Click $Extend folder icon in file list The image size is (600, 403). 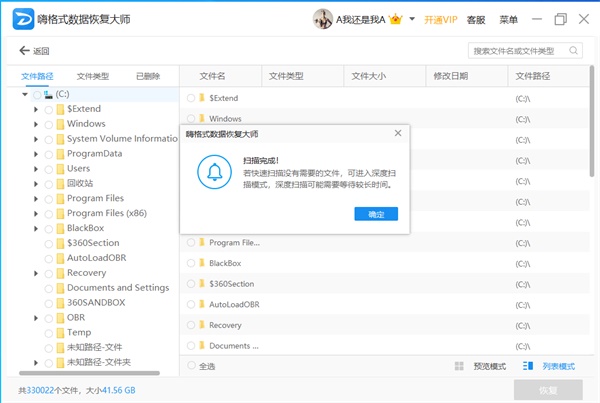click(202, 98)
